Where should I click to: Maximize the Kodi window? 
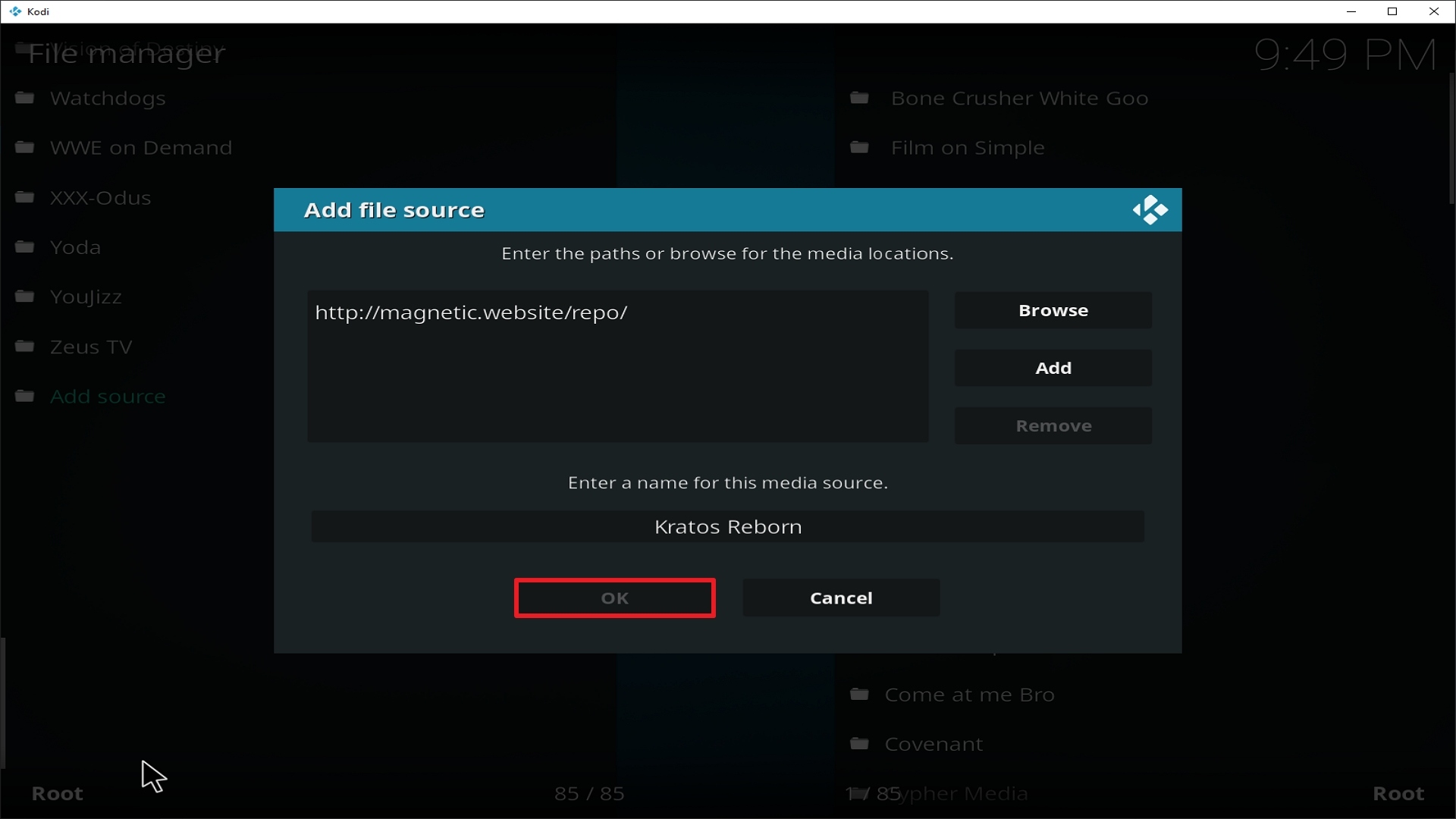click(x=1392, y=11)
